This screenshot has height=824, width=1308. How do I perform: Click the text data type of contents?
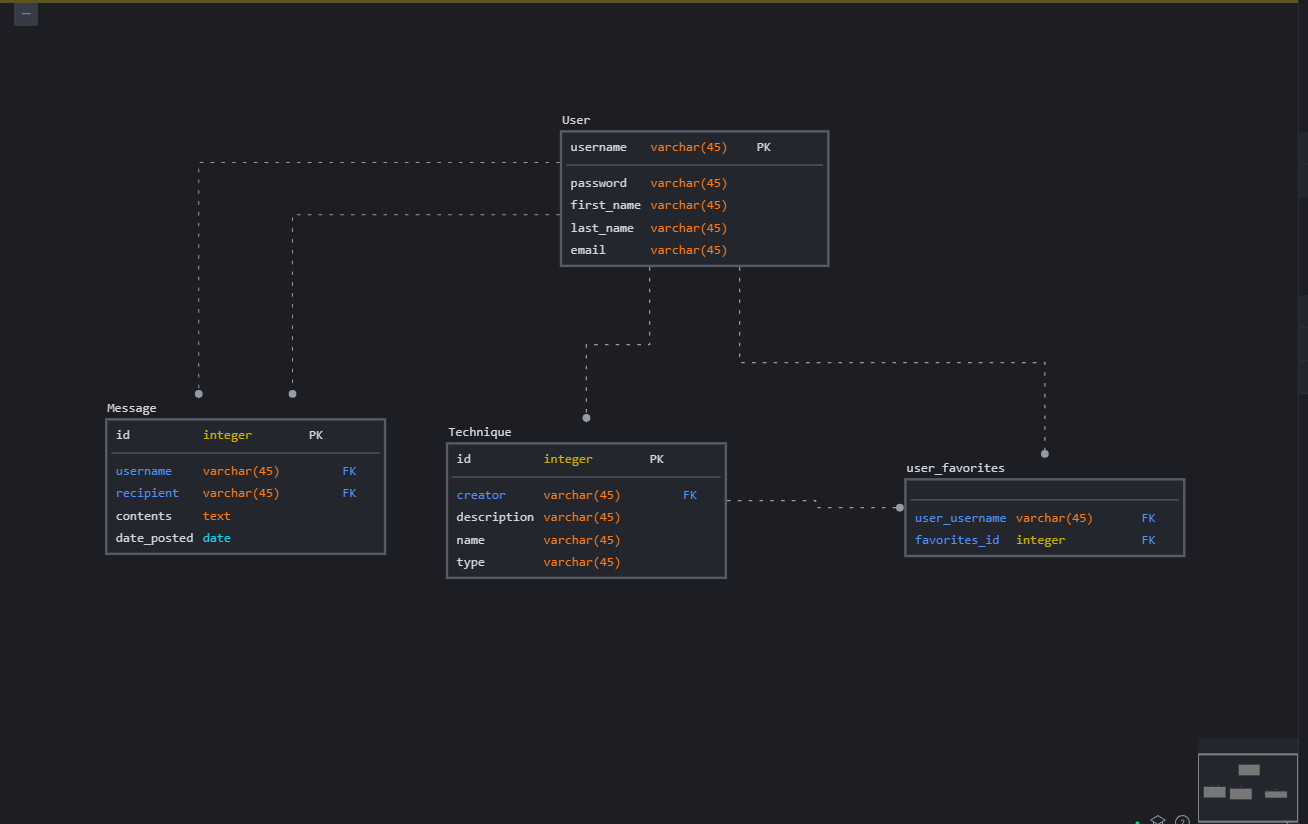217,516
